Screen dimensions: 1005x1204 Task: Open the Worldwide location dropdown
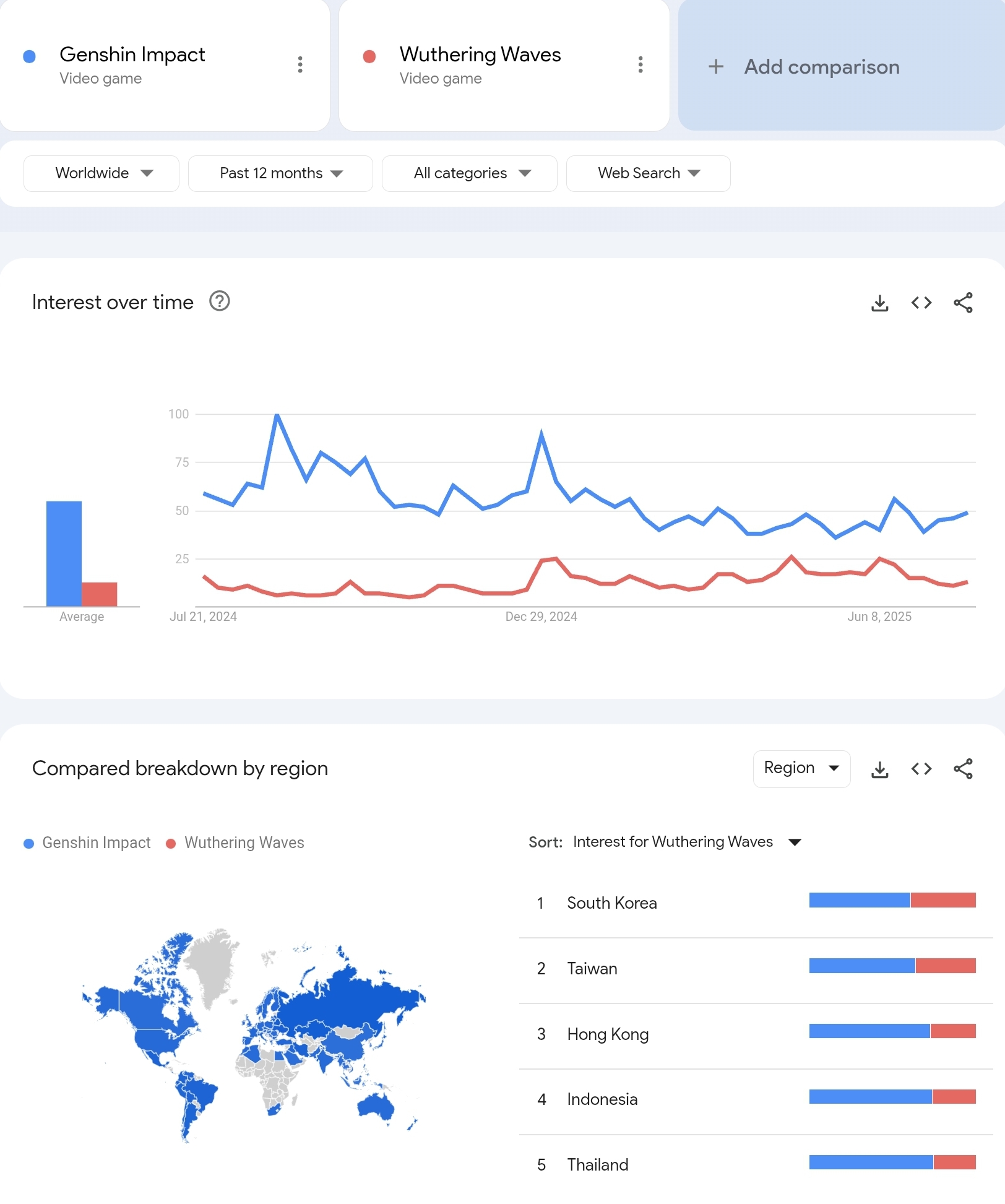point(101,173)
